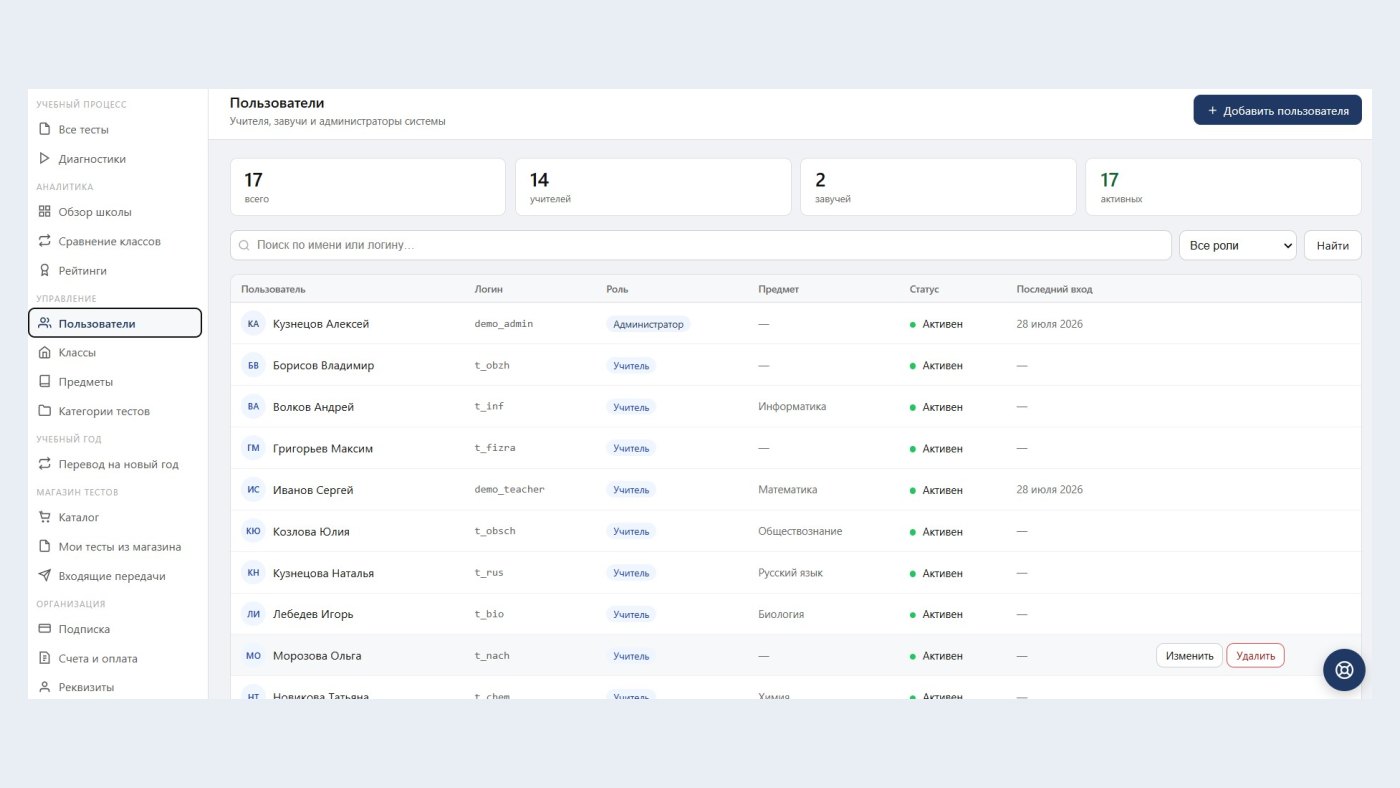Click Изменить for Морозова Ольга

1189,656
